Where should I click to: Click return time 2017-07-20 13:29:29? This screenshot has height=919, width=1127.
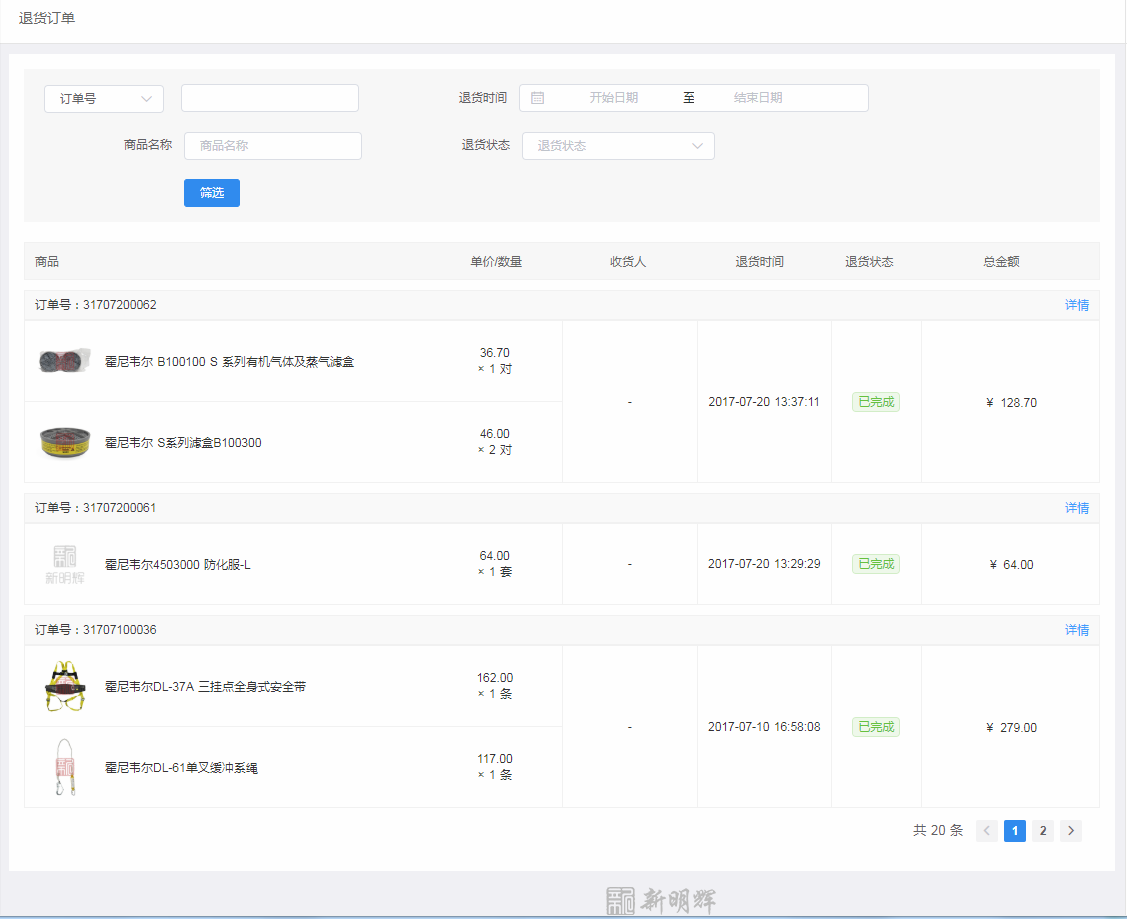[x=764, y=564]
